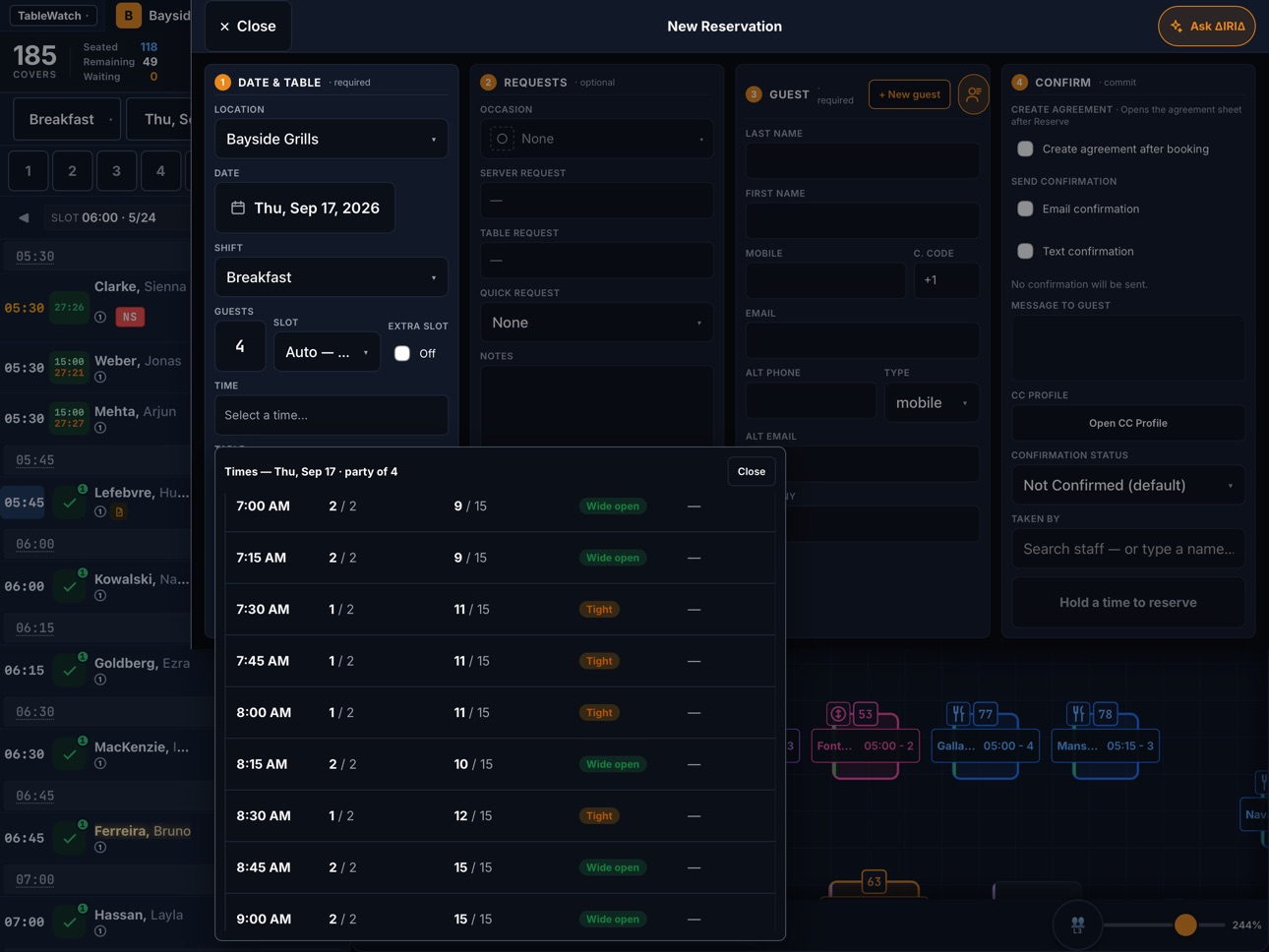Image resolution: width=1269 pixels, height=952 pixels.
Task: Click the fork and knife icon on table 78
Action: tap(1078, 714)
